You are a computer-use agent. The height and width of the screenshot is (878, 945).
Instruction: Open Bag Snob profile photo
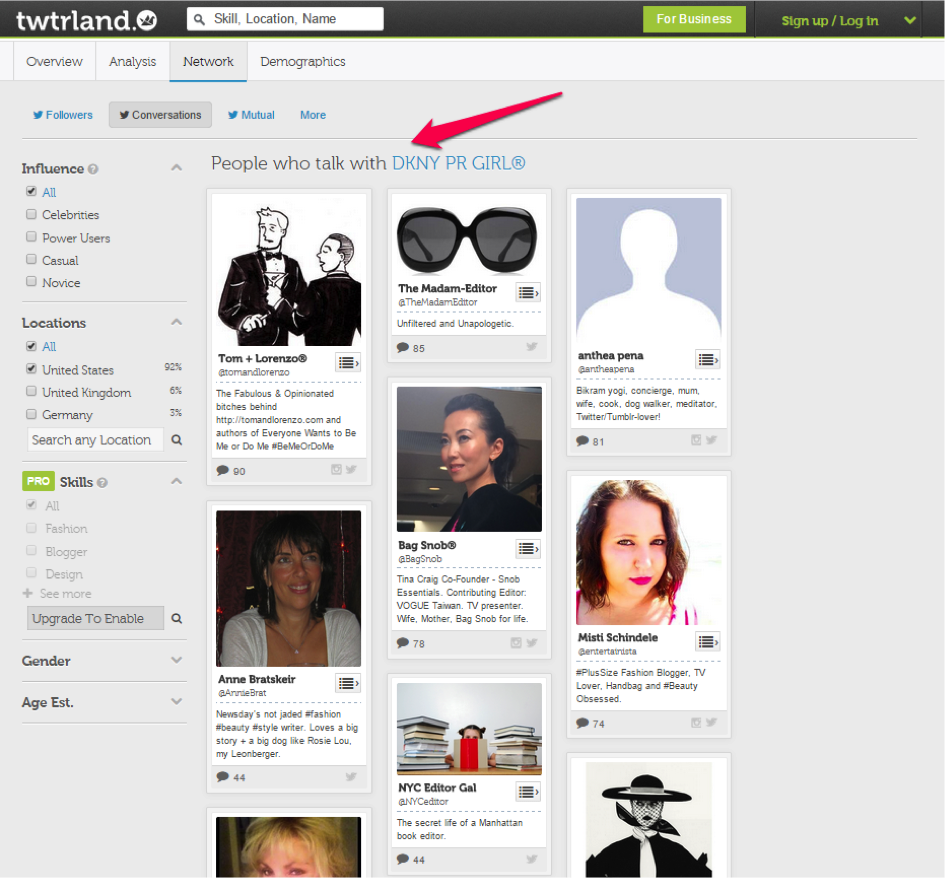click(x=469, y=459)
